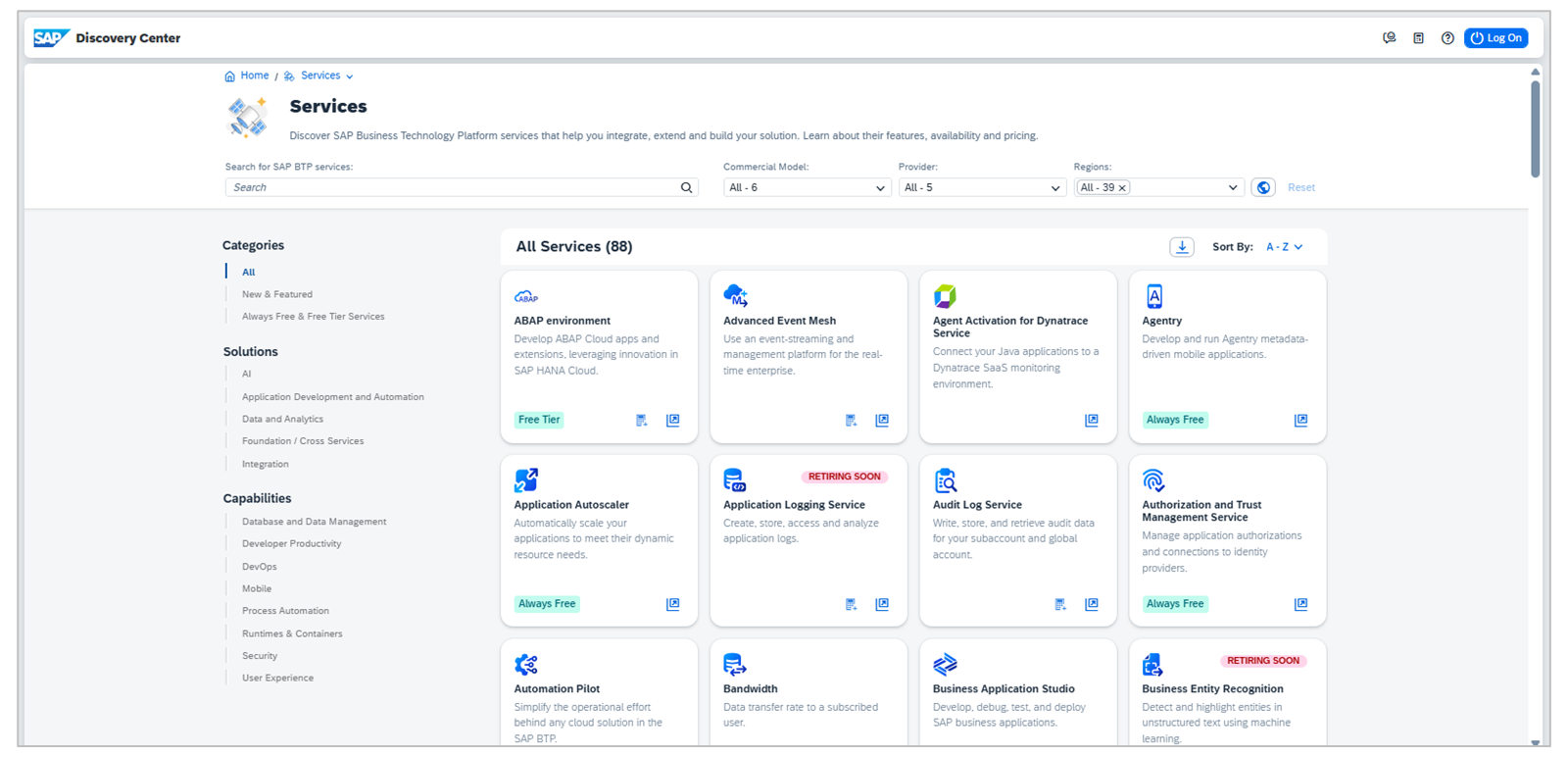The height and width of the screenshot is (757, 1568).
Task: Click the Bandwidth service logo
Action: [x=735, y=664]
